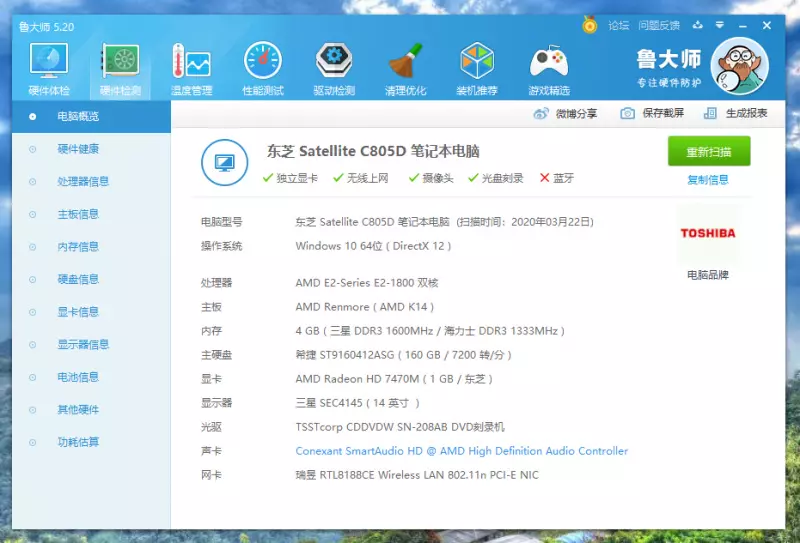The height and width of the screenshot is (543, 800).
Task: Launch 性能测试 performance test
Action: click(x=263, y=69)
